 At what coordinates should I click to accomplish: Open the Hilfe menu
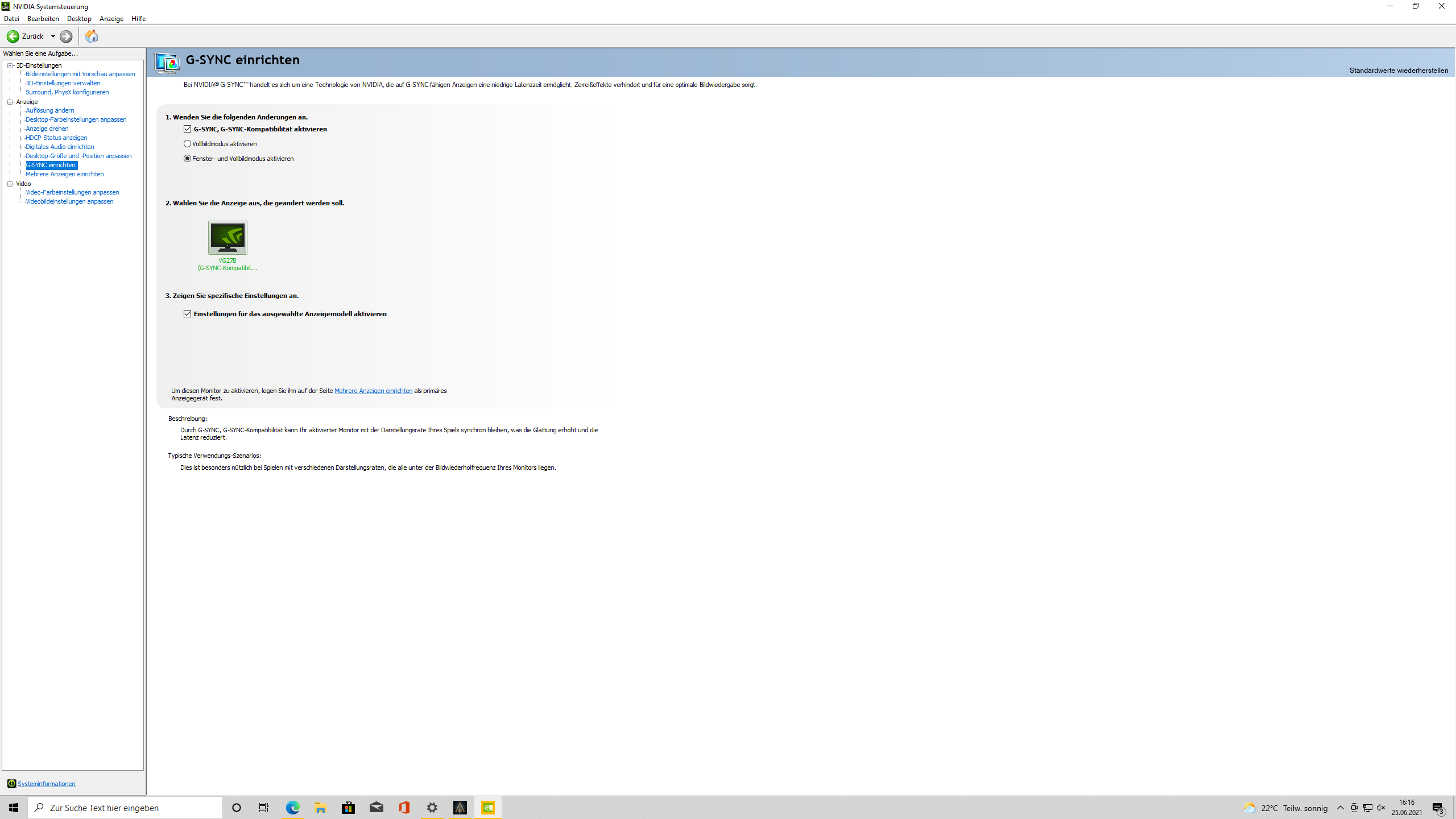[138, 19]
